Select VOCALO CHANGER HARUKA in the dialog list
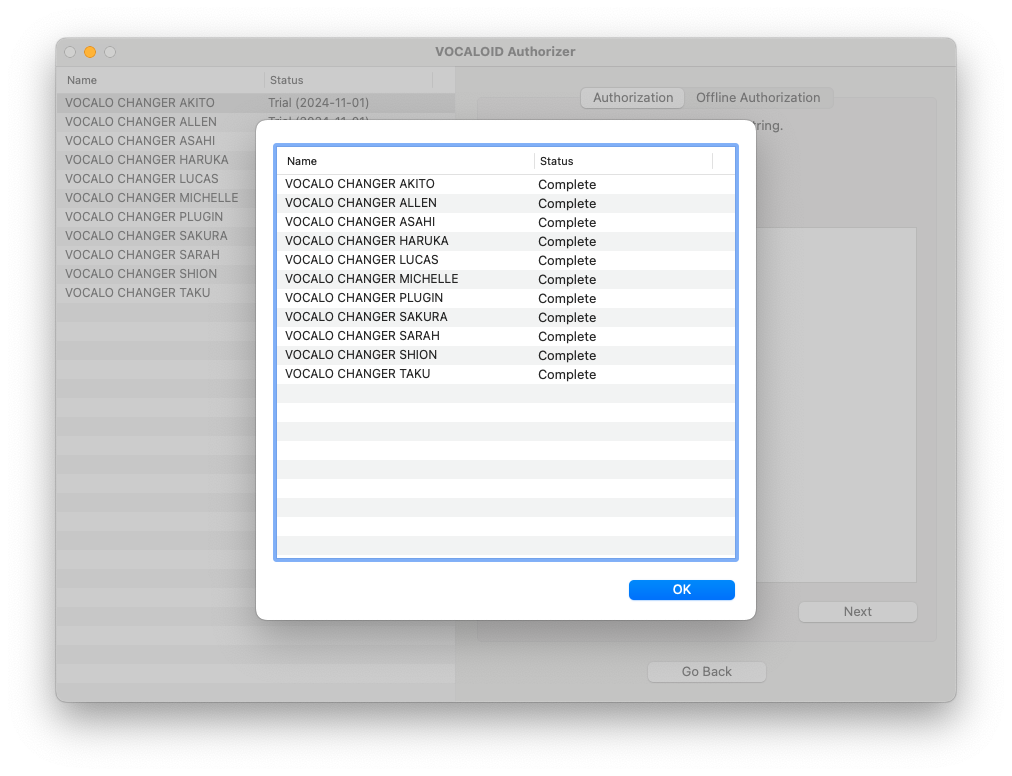This screenshot has height=776, width=1012. coord(367,241)
